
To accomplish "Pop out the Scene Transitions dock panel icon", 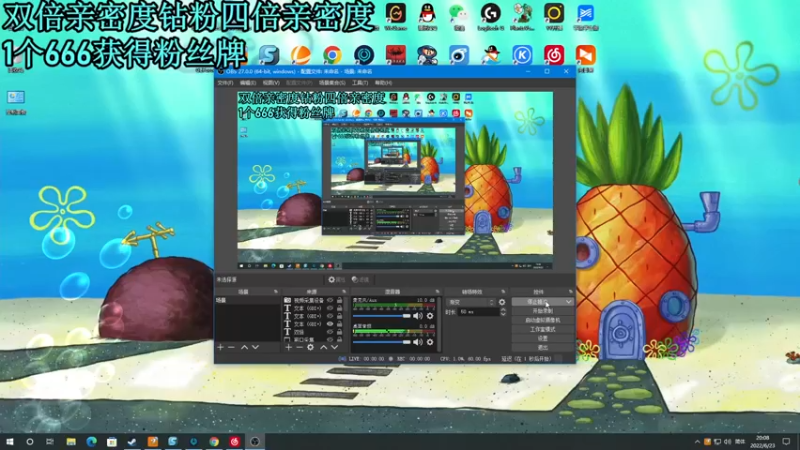I will click(x=503, y=292).
